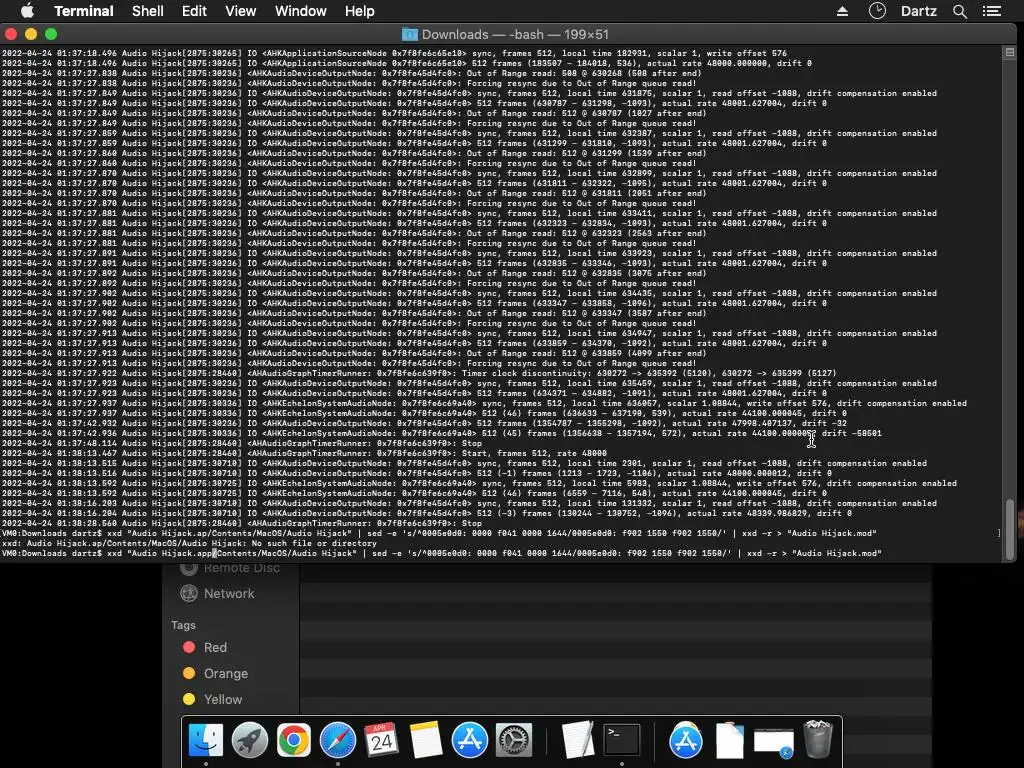The height and width of the screenshot is (768, 1024).
Task: Open the Shell menu
Action: pyautogui.click(x=148, y=11)
